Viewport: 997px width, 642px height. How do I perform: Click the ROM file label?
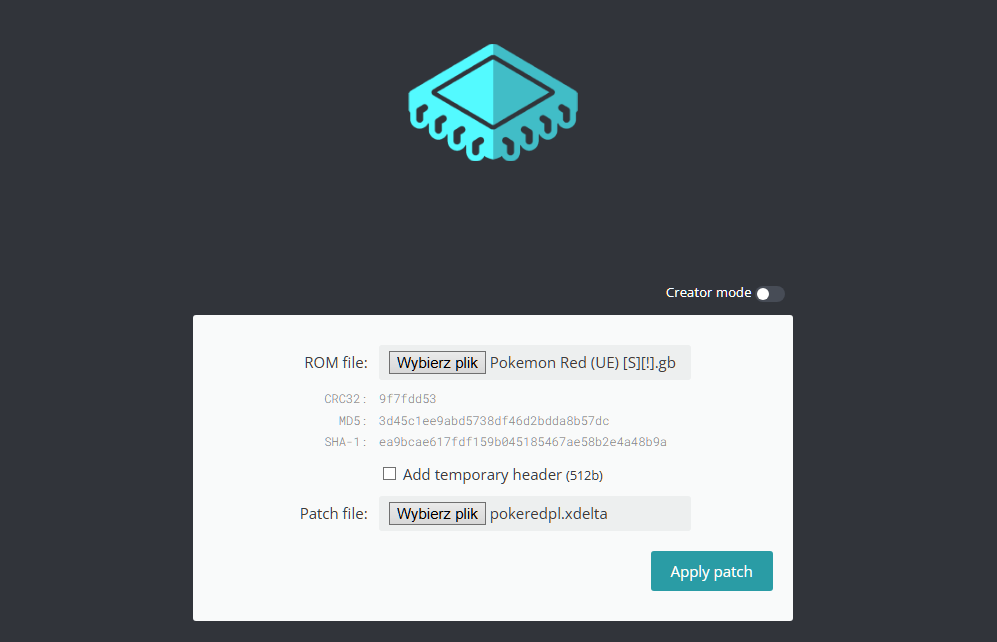point(336,362)
